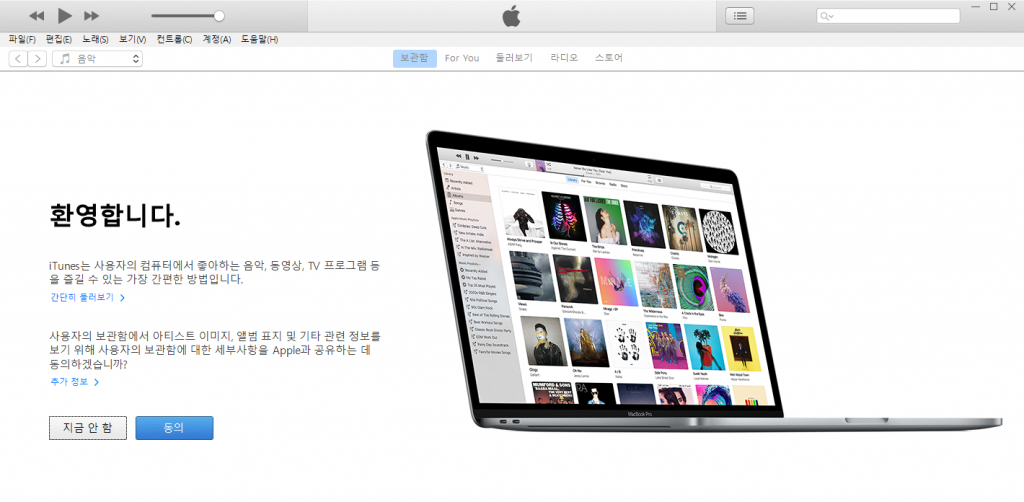
Task: Switch to the 스토어 tab
Action: click(x=609, y=58)
